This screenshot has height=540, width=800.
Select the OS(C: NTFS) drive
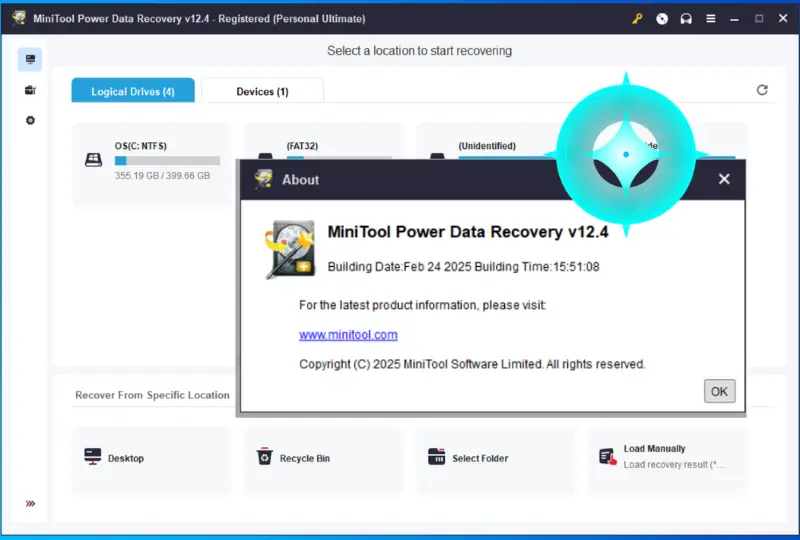click(152, 164)
